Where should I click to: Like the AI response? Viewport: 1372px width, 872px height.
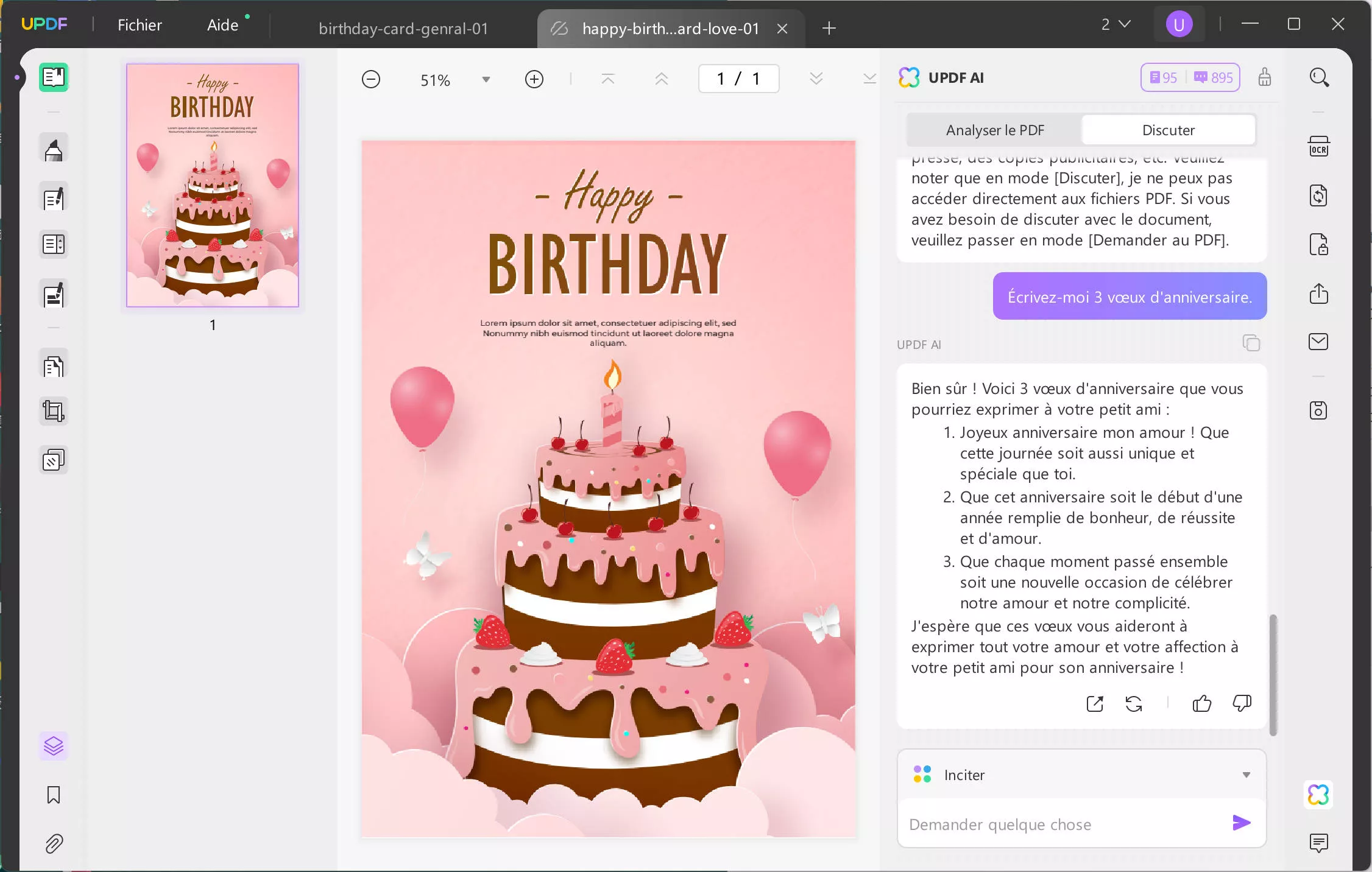(x=1202, y=704)
